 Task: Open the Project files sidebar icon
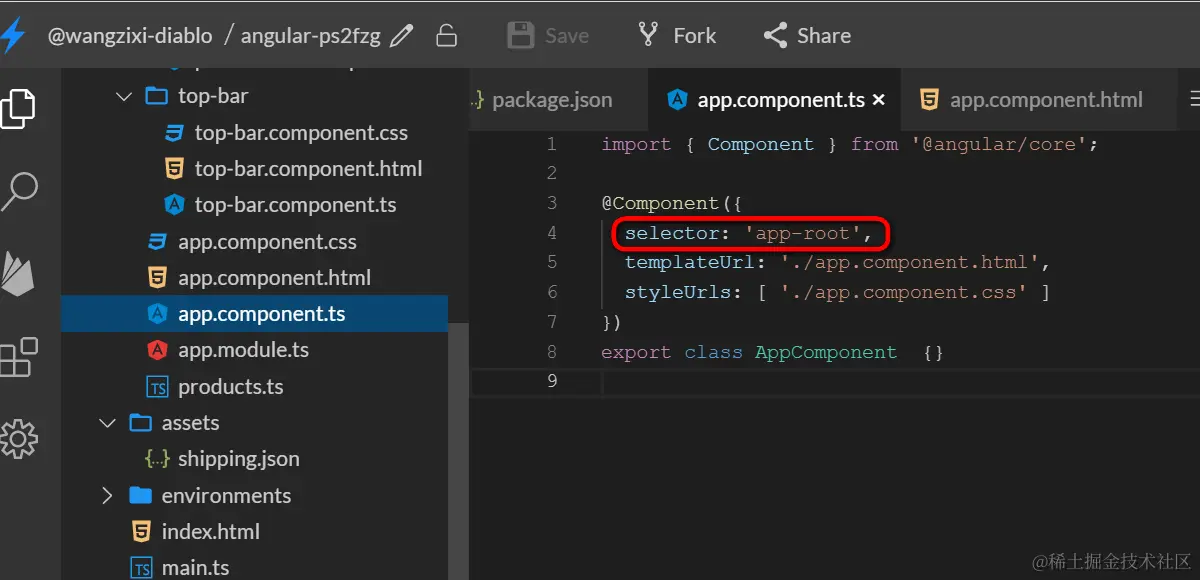[x=18, y=108]
